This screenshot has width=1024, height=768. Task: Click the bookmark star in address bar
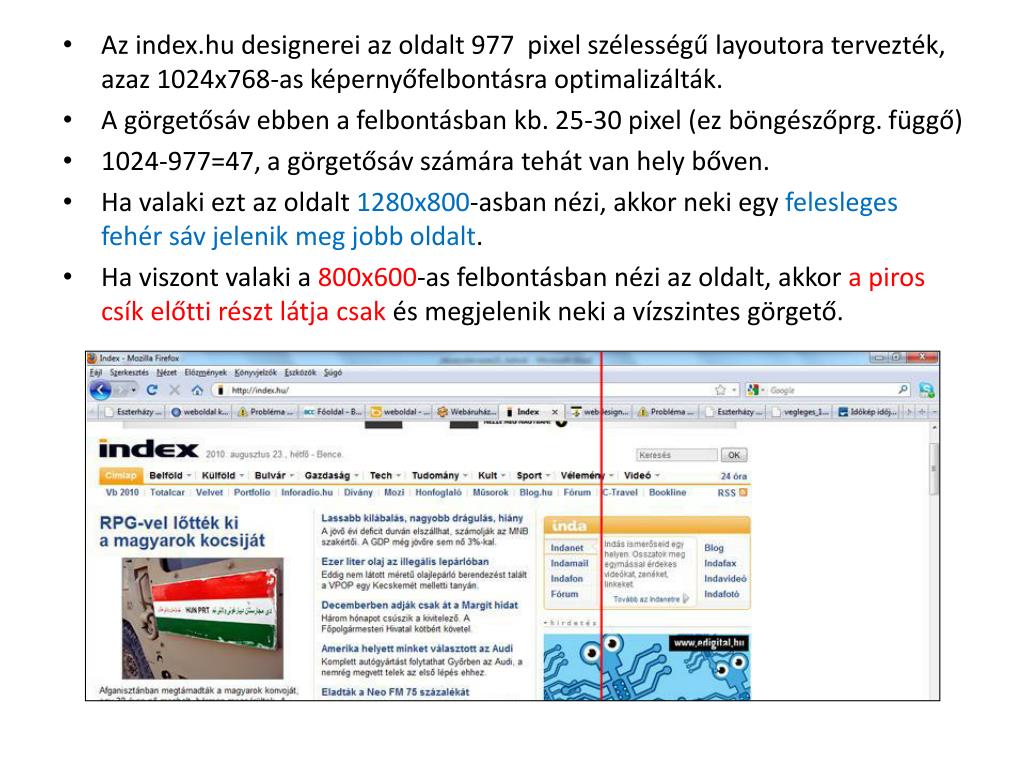coord(720,390)
